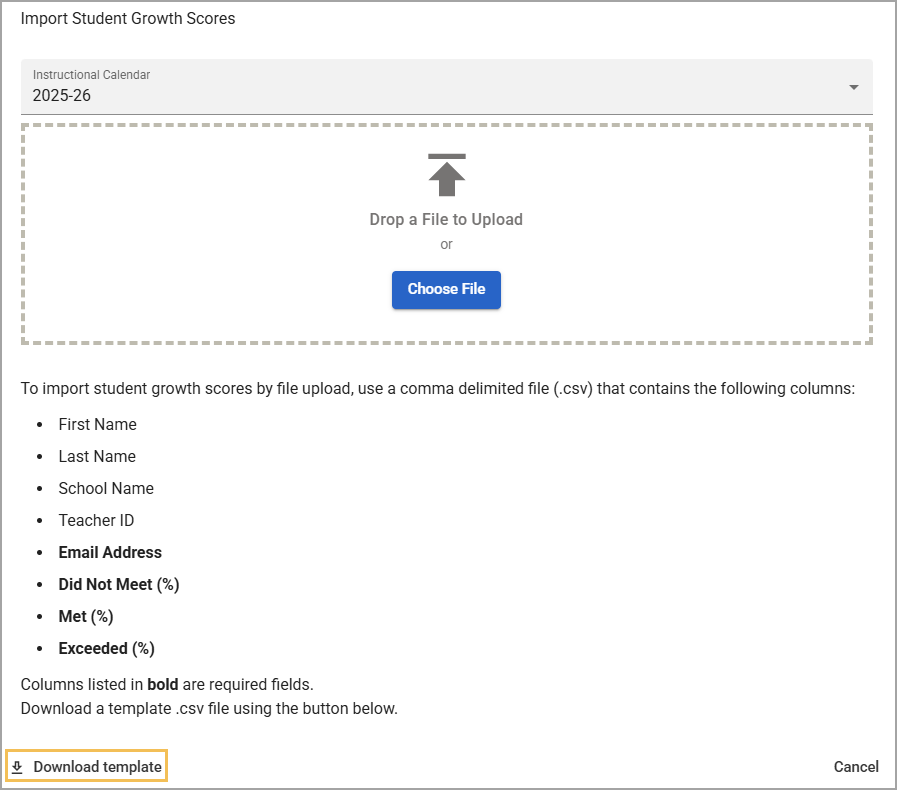Click Download template button
This screenshot has width=897, height=790.
tap(86, 767)
